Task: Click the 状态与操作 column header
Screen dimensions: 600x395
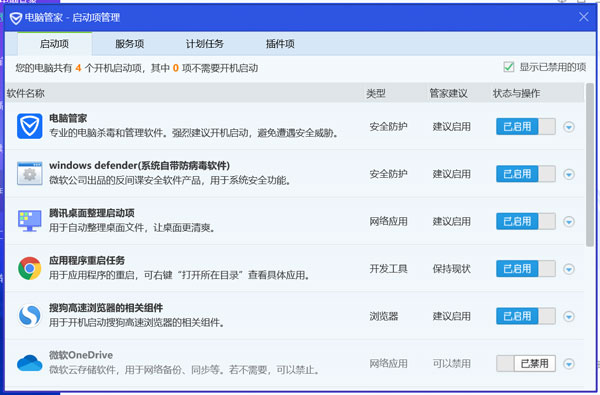Action: pos(517,93)
